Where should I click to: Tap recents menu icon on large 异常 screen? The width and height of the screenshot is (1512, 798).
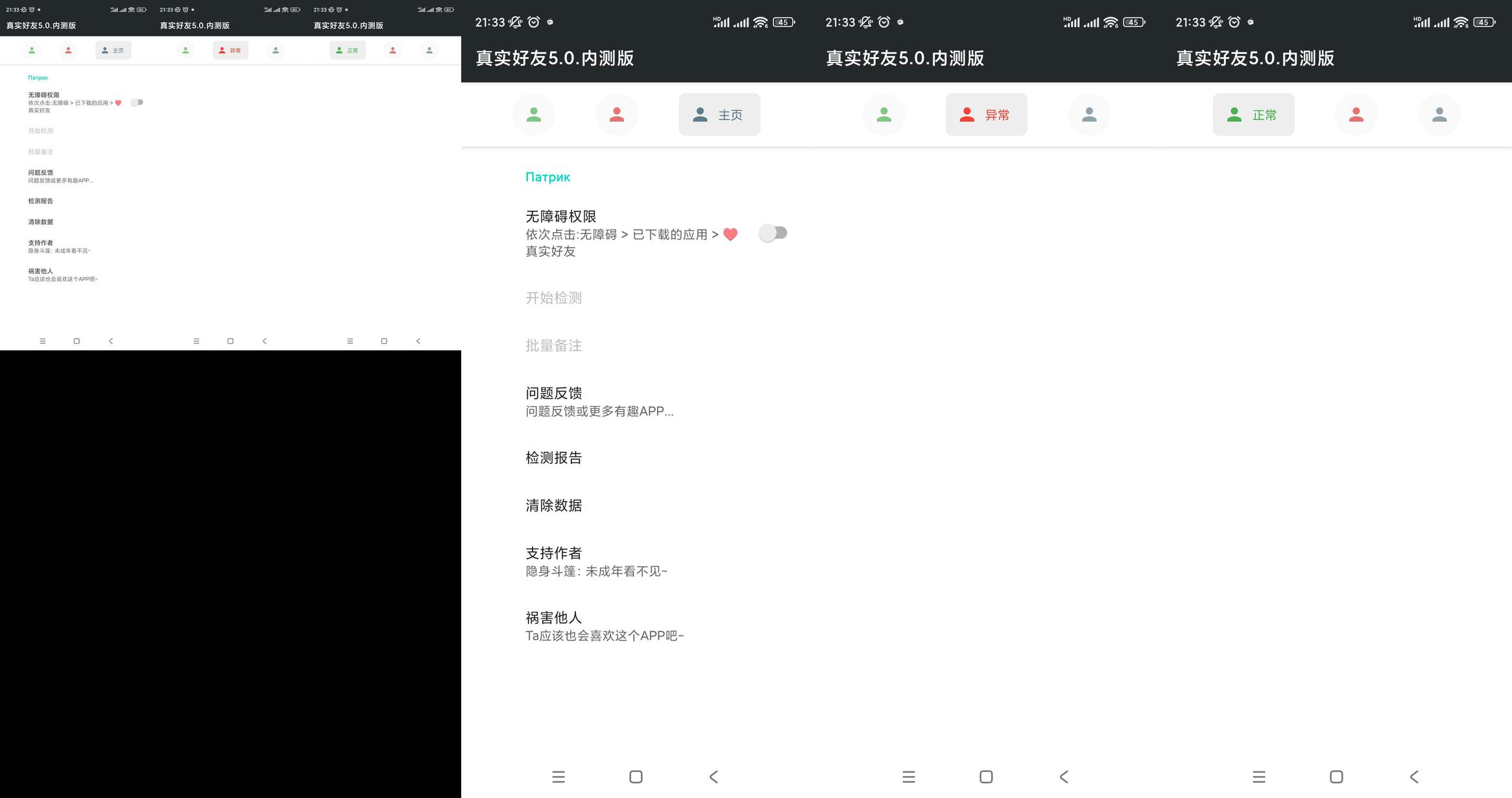click(x=909, y=777)
